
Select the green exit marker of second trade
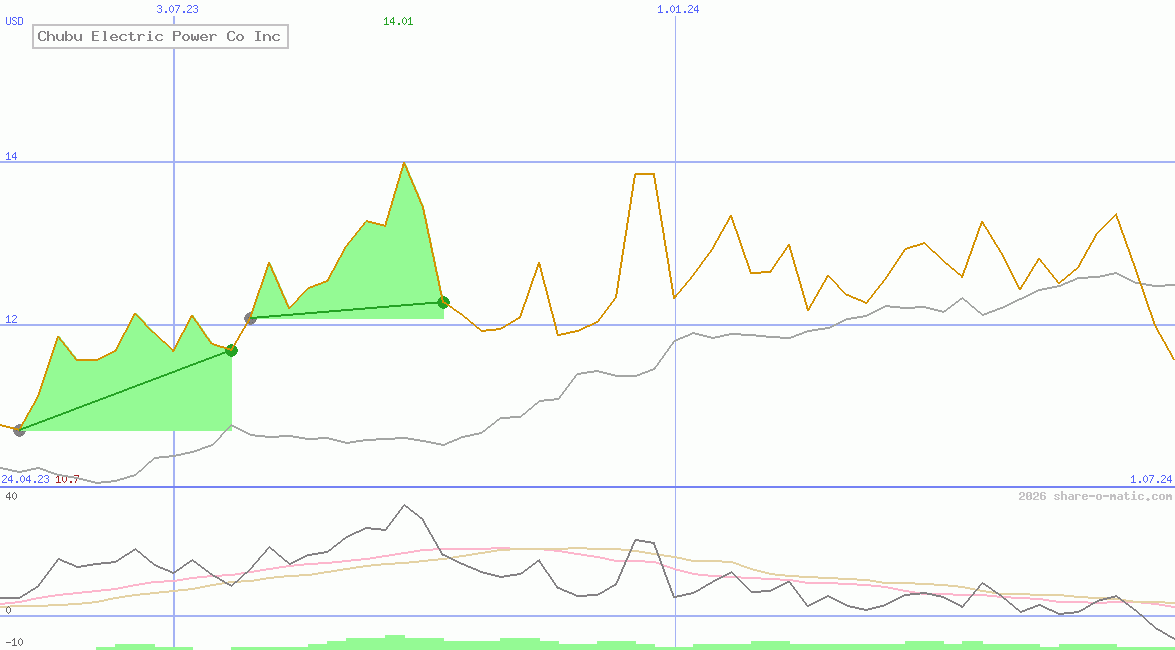[443, 302]
